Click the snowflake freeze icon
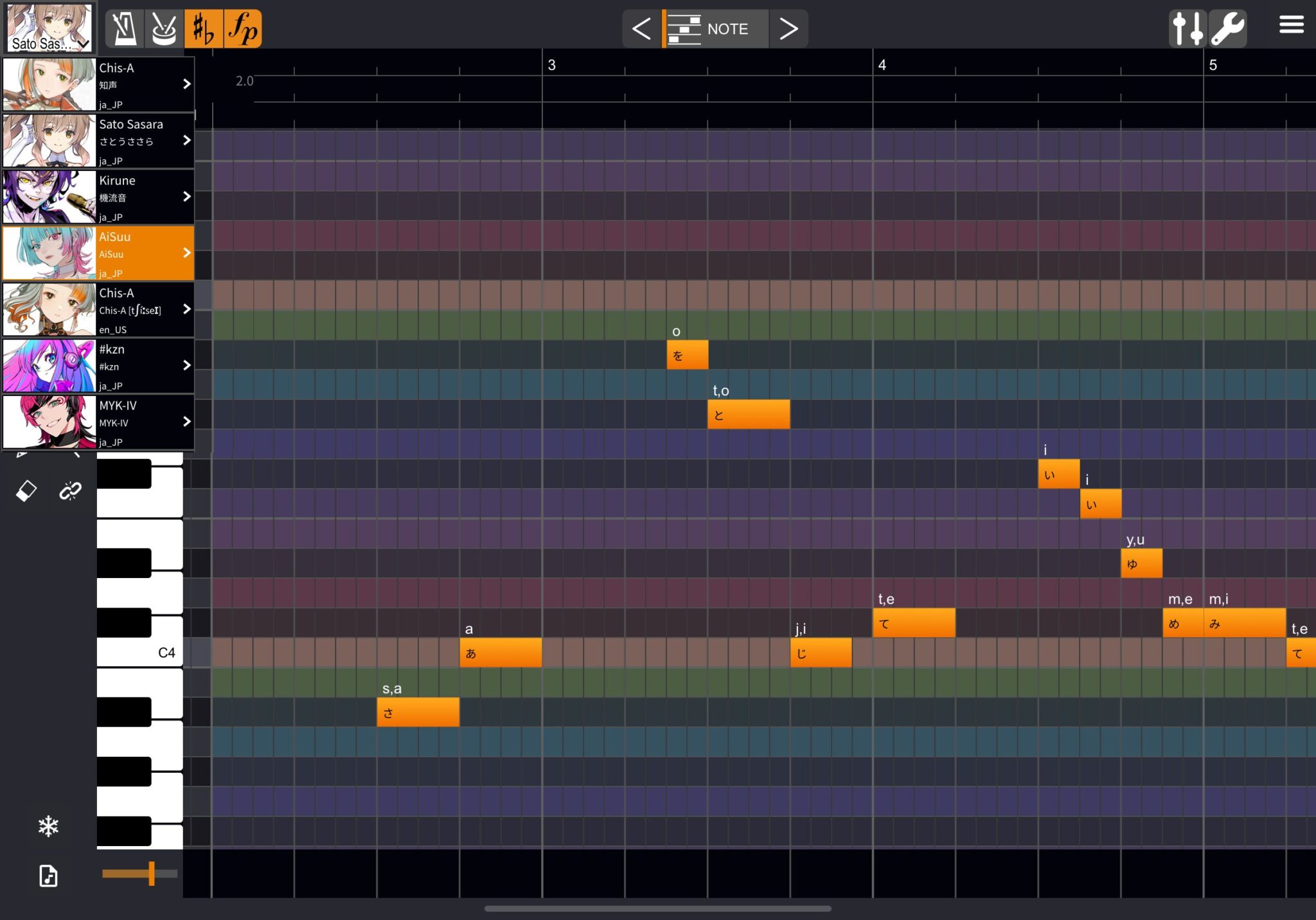The height and width of the screenshot is (920, 1316). pos(48,826)
